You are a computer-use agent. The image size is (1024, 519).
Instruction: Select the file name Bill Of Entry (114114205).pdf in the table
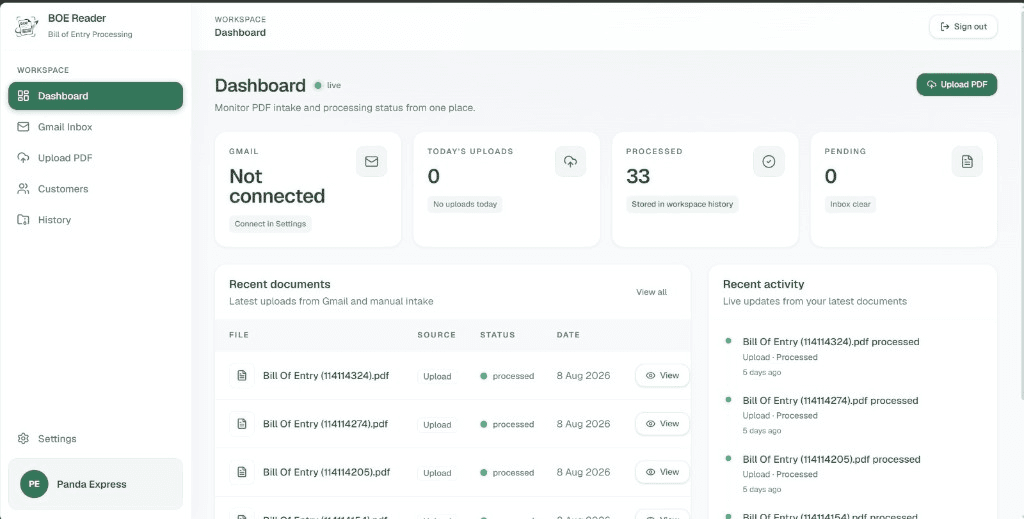(327, 472)
